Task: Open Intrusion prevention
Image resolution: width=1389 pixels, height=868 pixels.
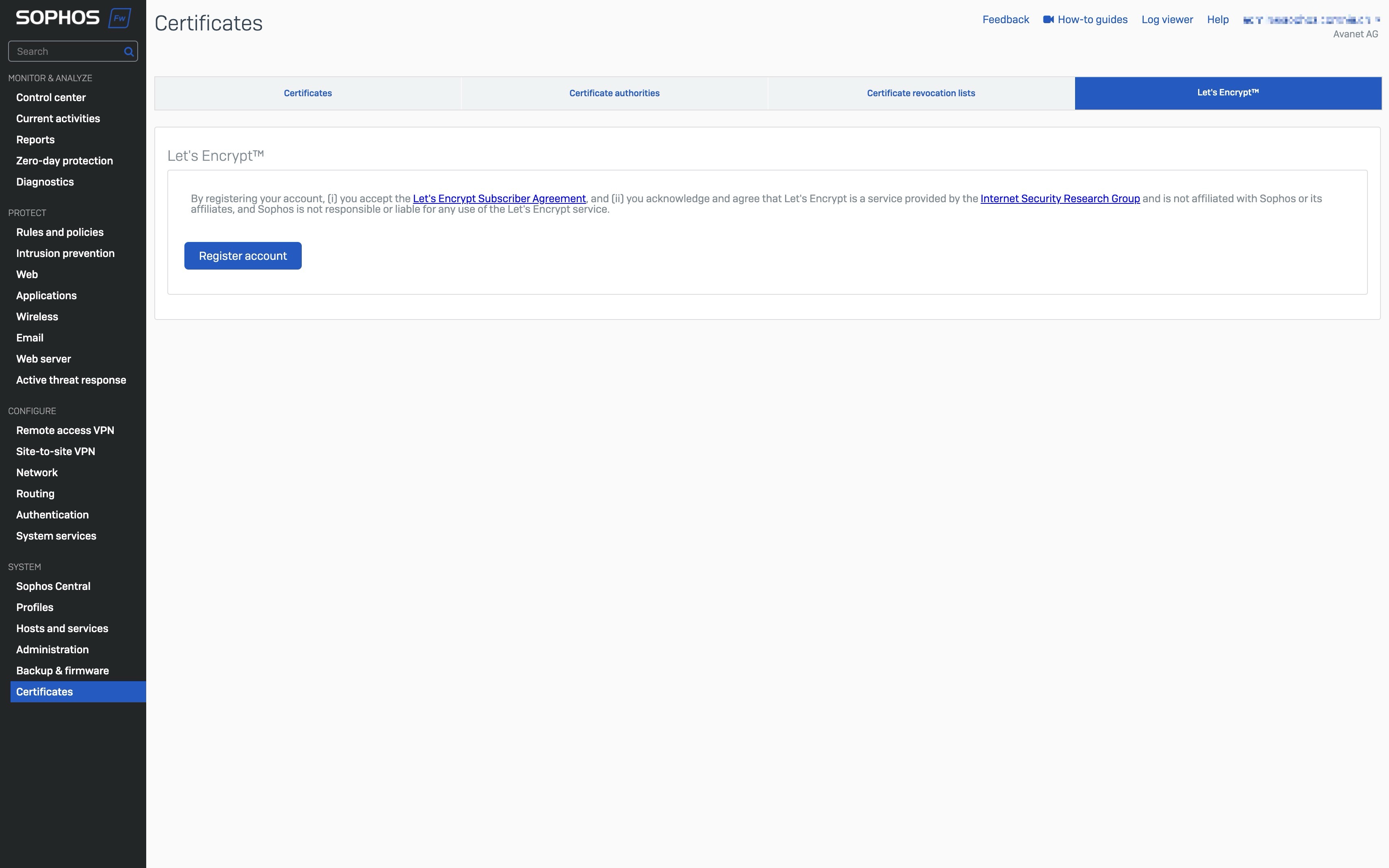Action: pyautogui.click(x=65, y=254)
